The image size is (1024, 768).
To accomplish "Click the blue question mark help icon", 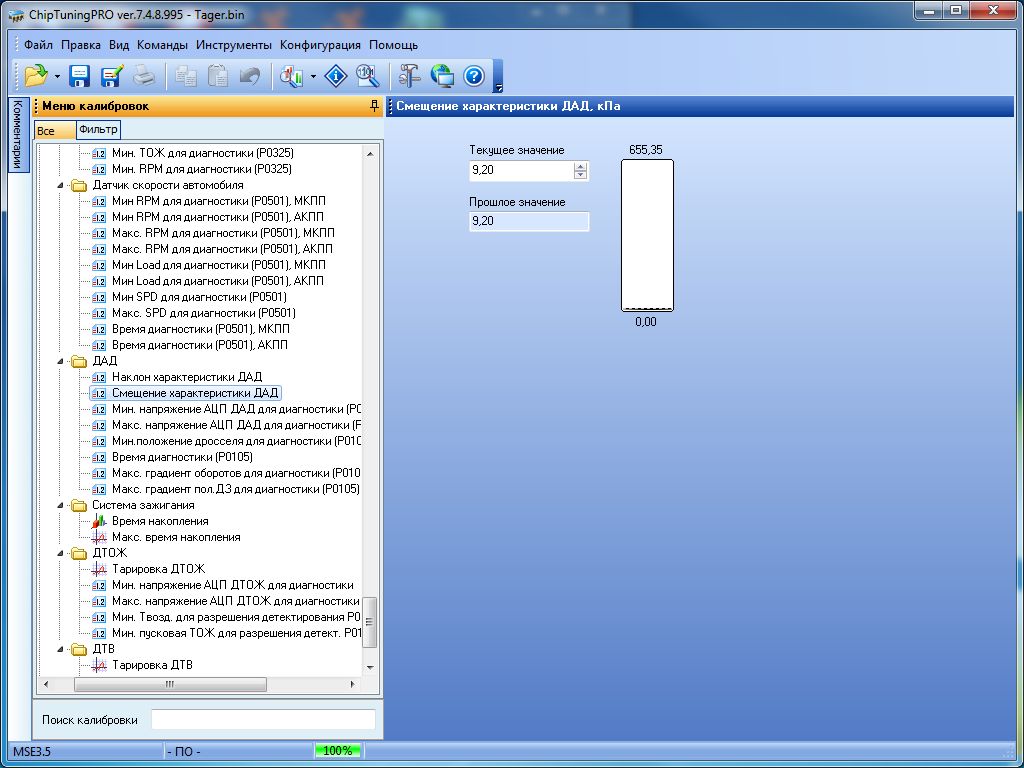I will (474, 75).
